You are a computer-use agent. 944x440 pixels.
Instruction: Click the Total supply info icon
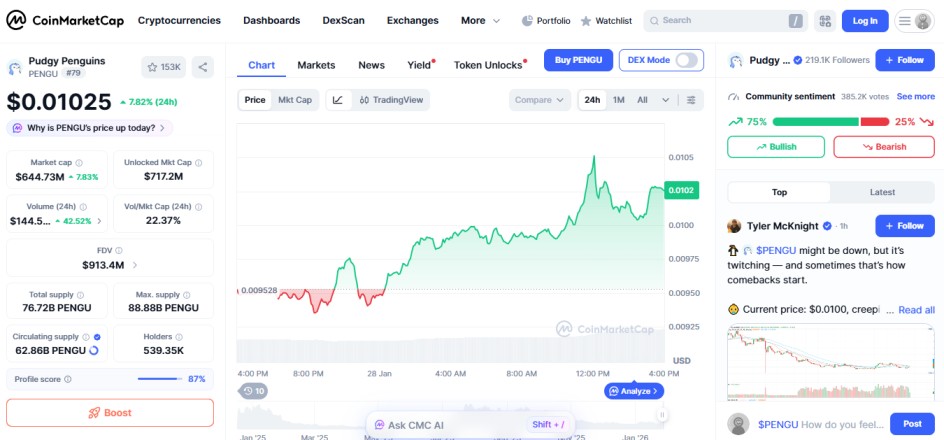point(80,295)
